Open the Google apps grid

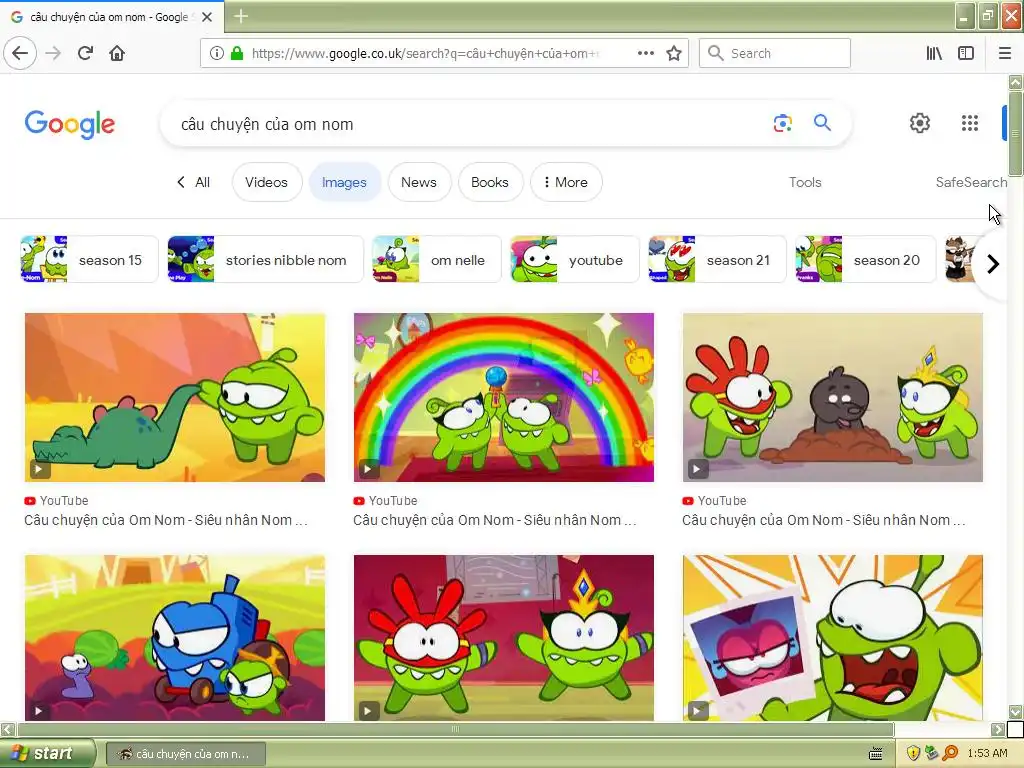970,123
